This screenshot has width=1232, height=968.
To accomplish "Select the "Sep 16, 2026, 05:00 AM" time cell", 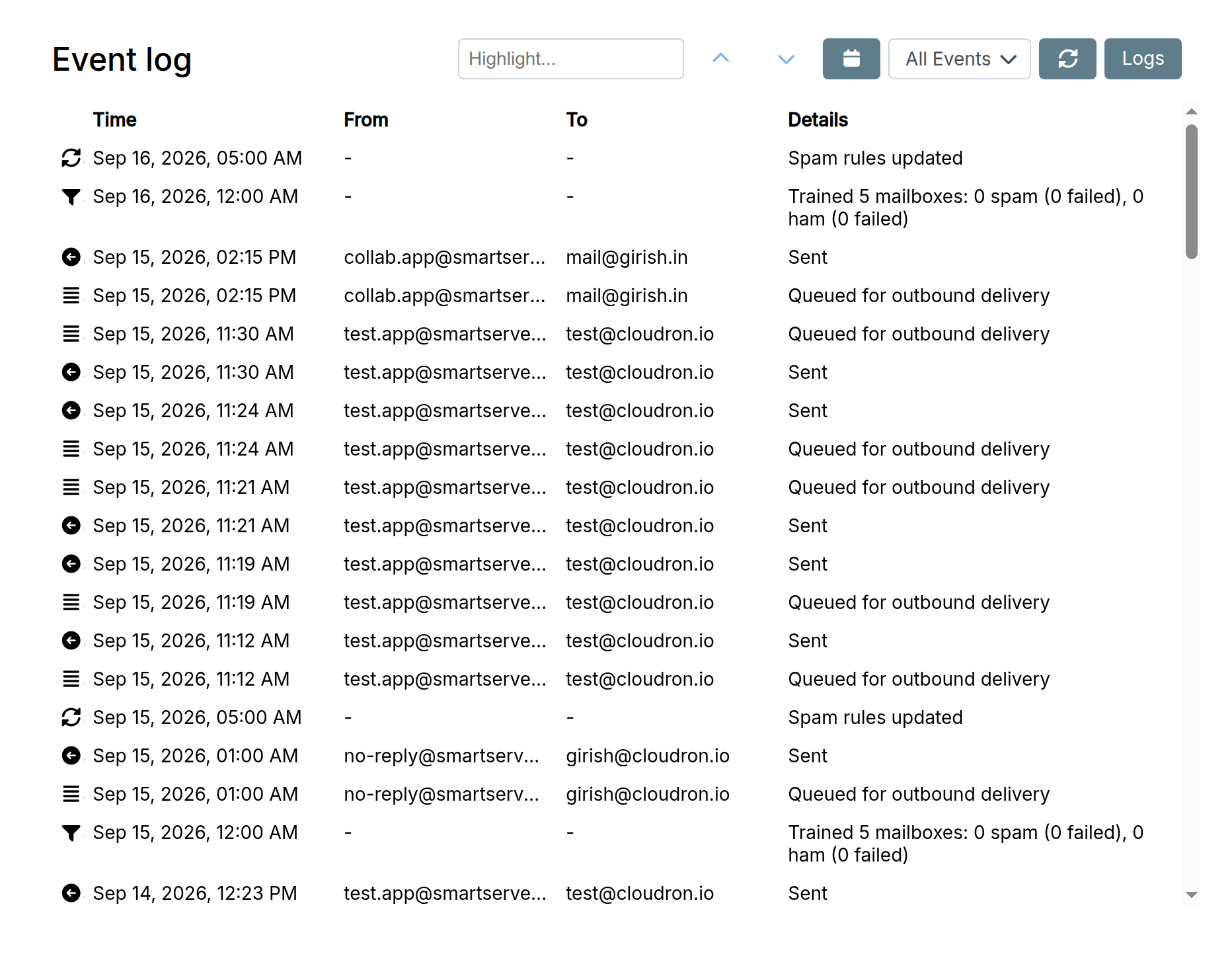I will [x=197, y=158].
